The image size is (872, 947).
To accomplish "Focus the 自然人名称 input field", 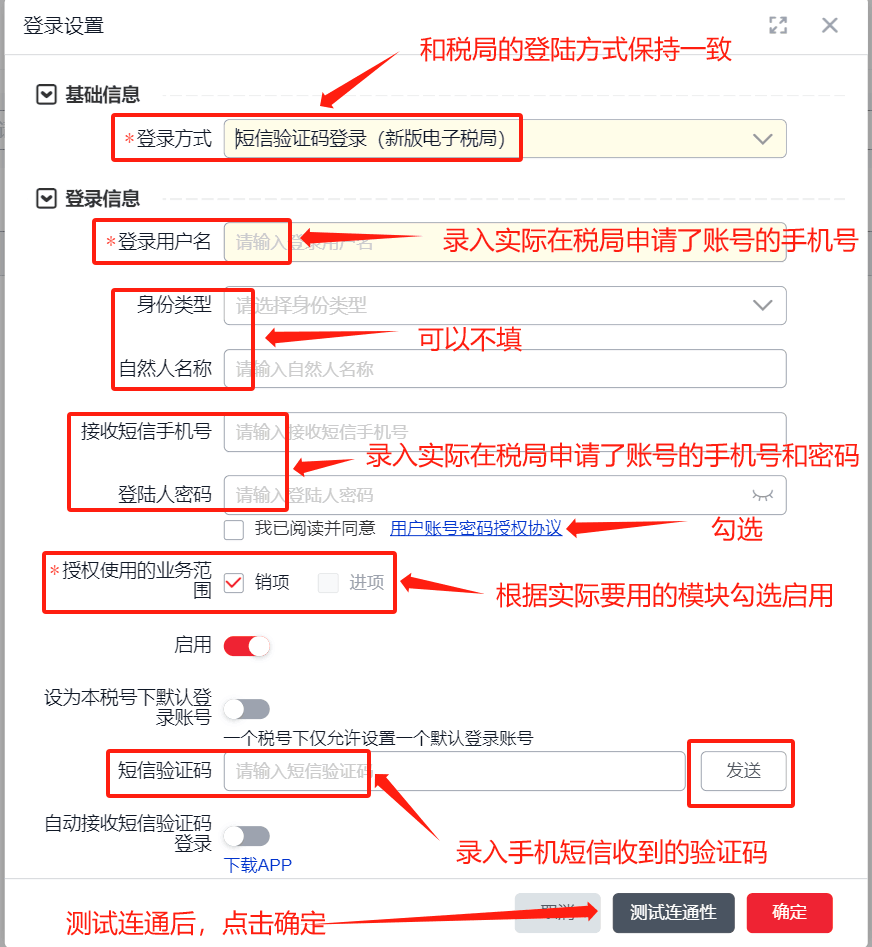I will [x=505, y=368].
